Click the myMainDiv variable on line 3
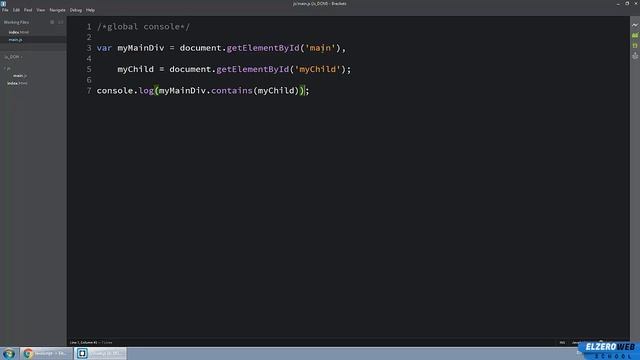 point(141,48)
